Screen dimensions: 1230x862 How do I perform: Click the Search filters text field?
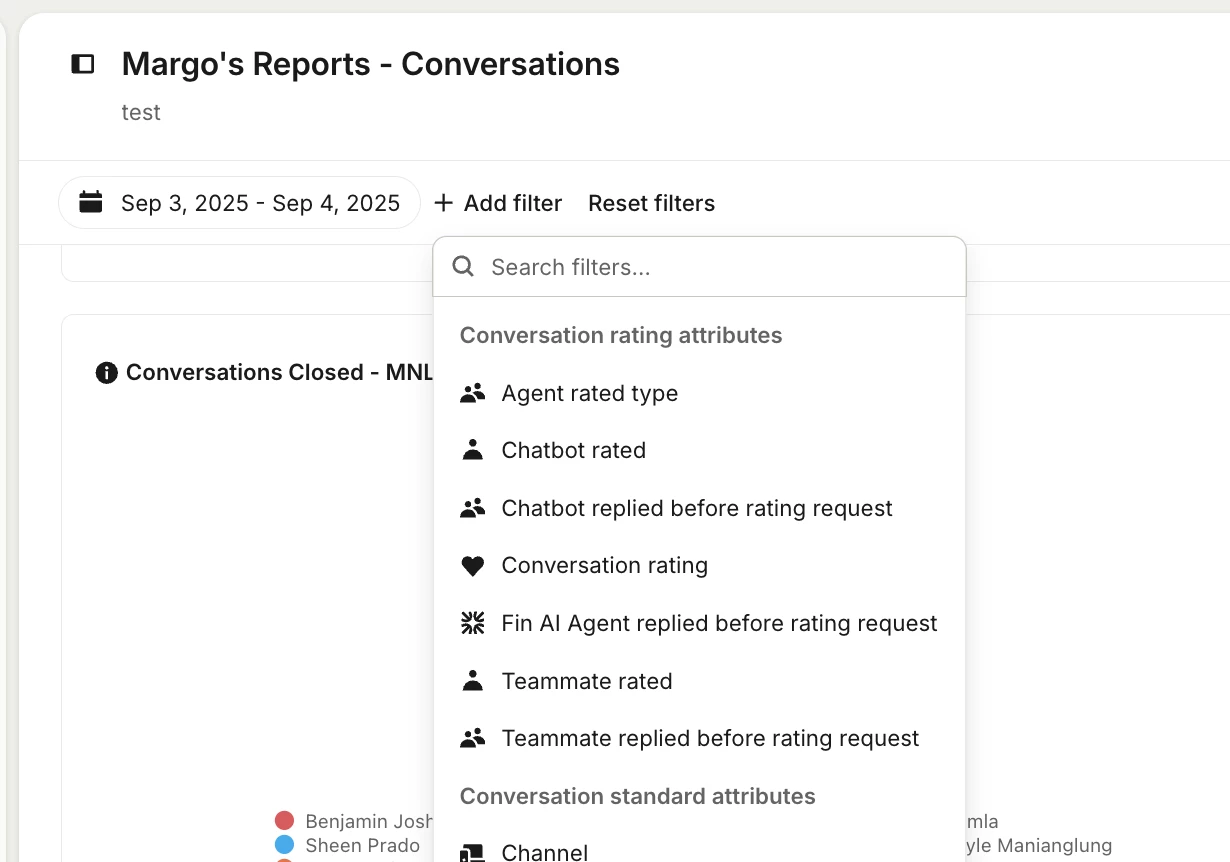tap(699, 267)
